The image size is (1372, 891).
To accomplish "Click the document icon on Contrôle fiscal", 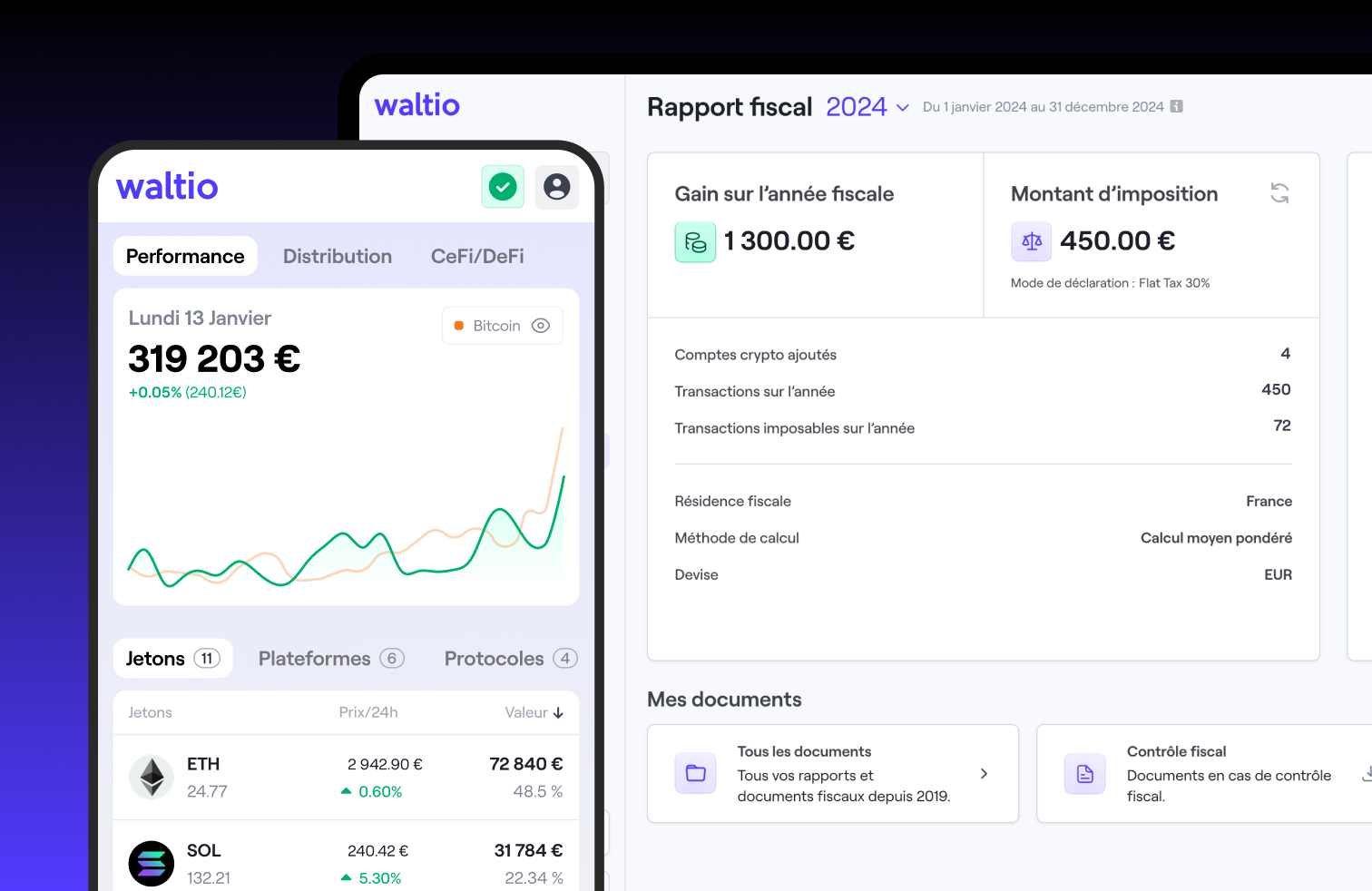I will coord(1084,773).
